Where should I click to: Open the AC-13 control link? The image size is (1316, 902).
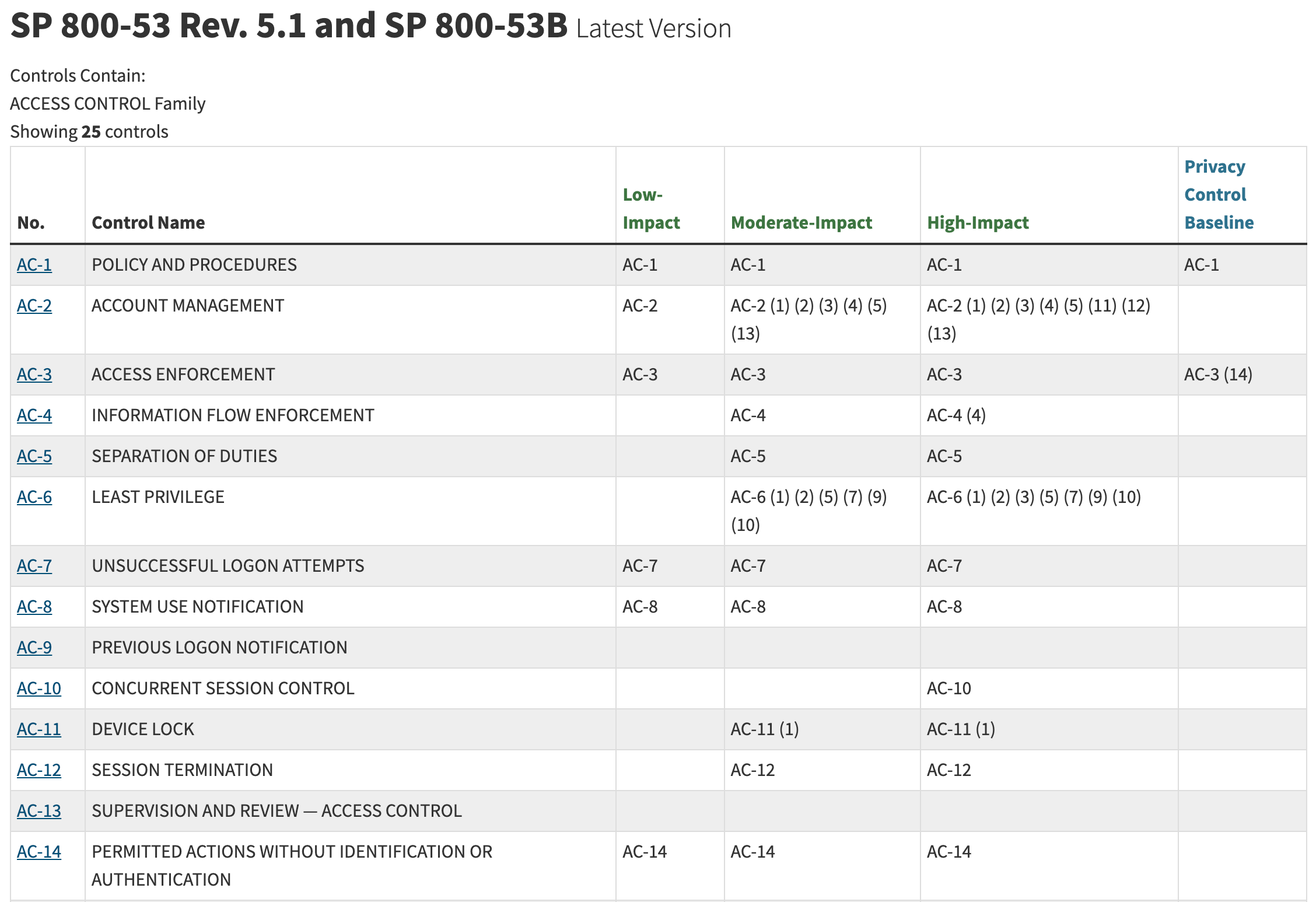coord(39,810)
